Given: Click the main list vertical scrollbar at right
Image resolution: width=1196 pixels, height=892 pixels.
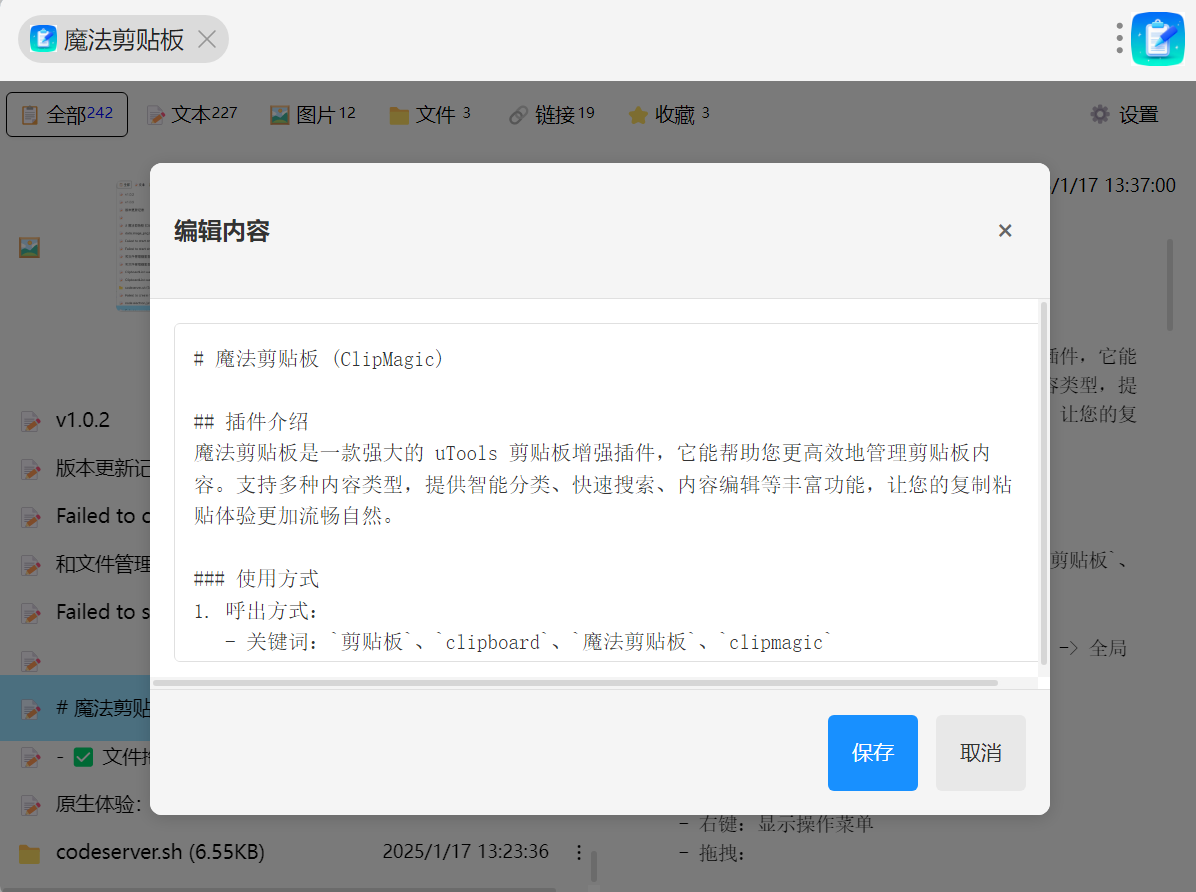Looking at the screenshot, I should click(1169, 285).
